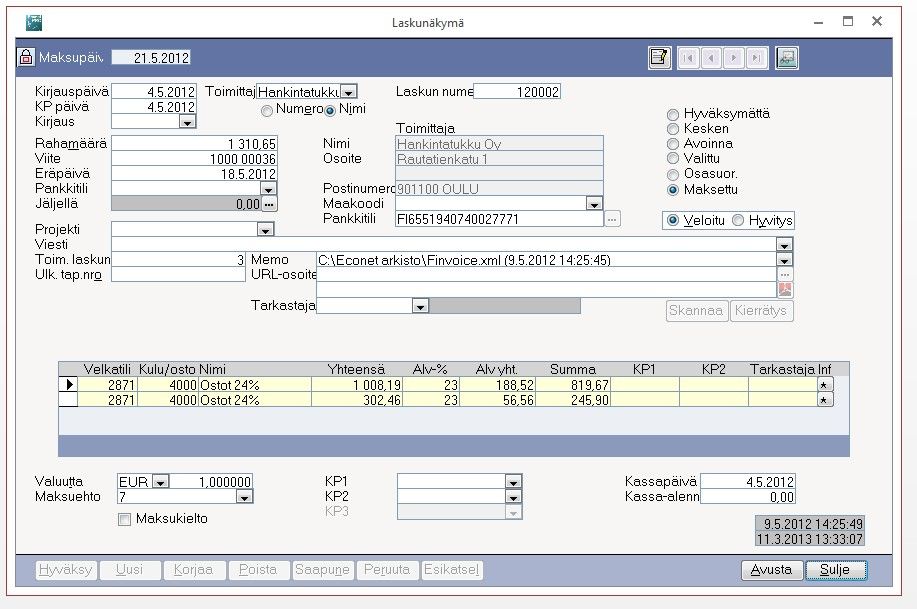
Task: Click Inf star button on 1 008,19 row
Action: tap(825, 385)
